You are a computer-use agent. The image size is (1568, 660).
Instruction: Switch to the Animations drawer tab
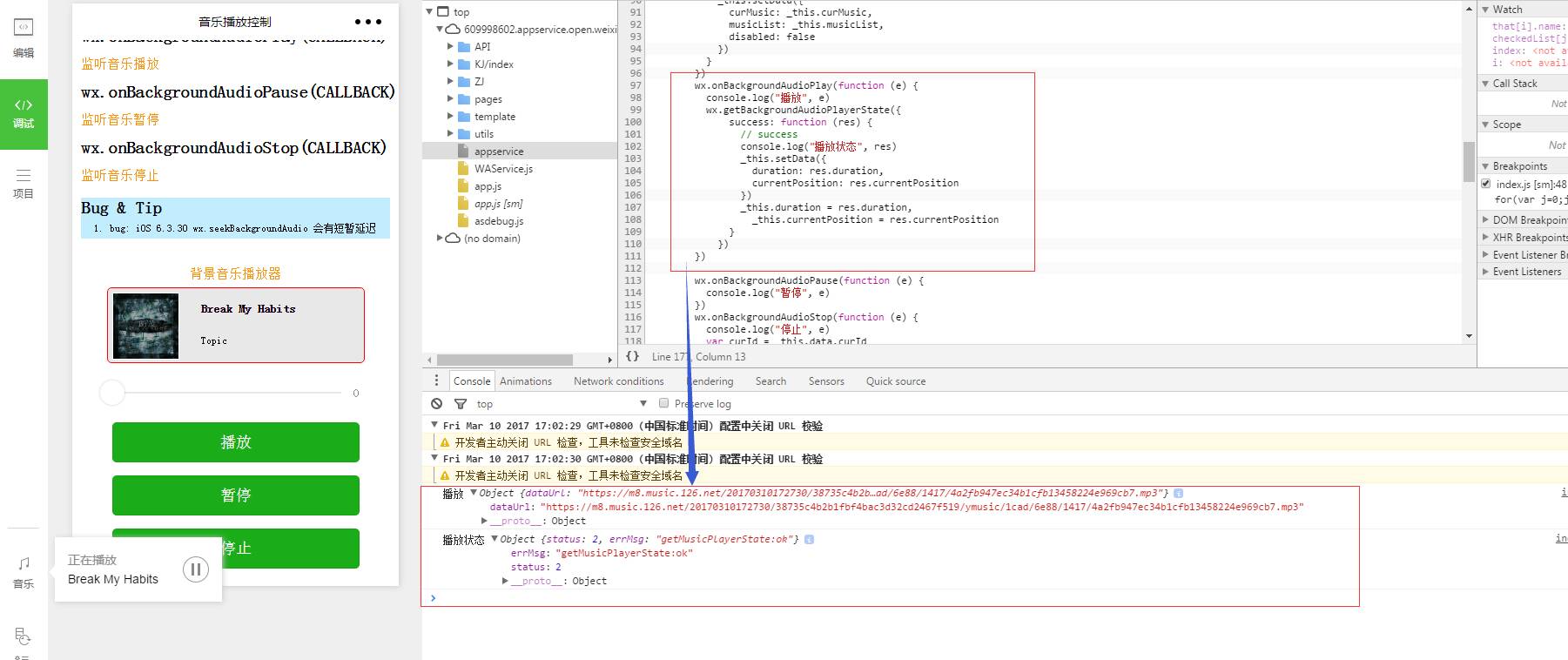pos(526,381)
